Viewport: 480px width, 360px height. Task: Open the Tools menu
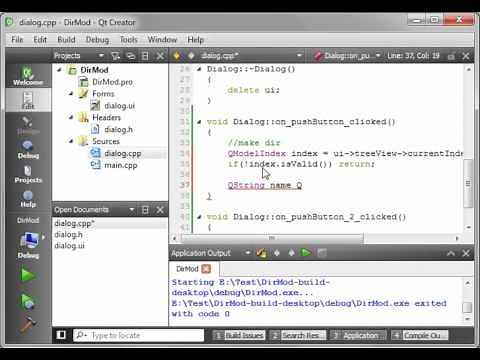(129, 40)
